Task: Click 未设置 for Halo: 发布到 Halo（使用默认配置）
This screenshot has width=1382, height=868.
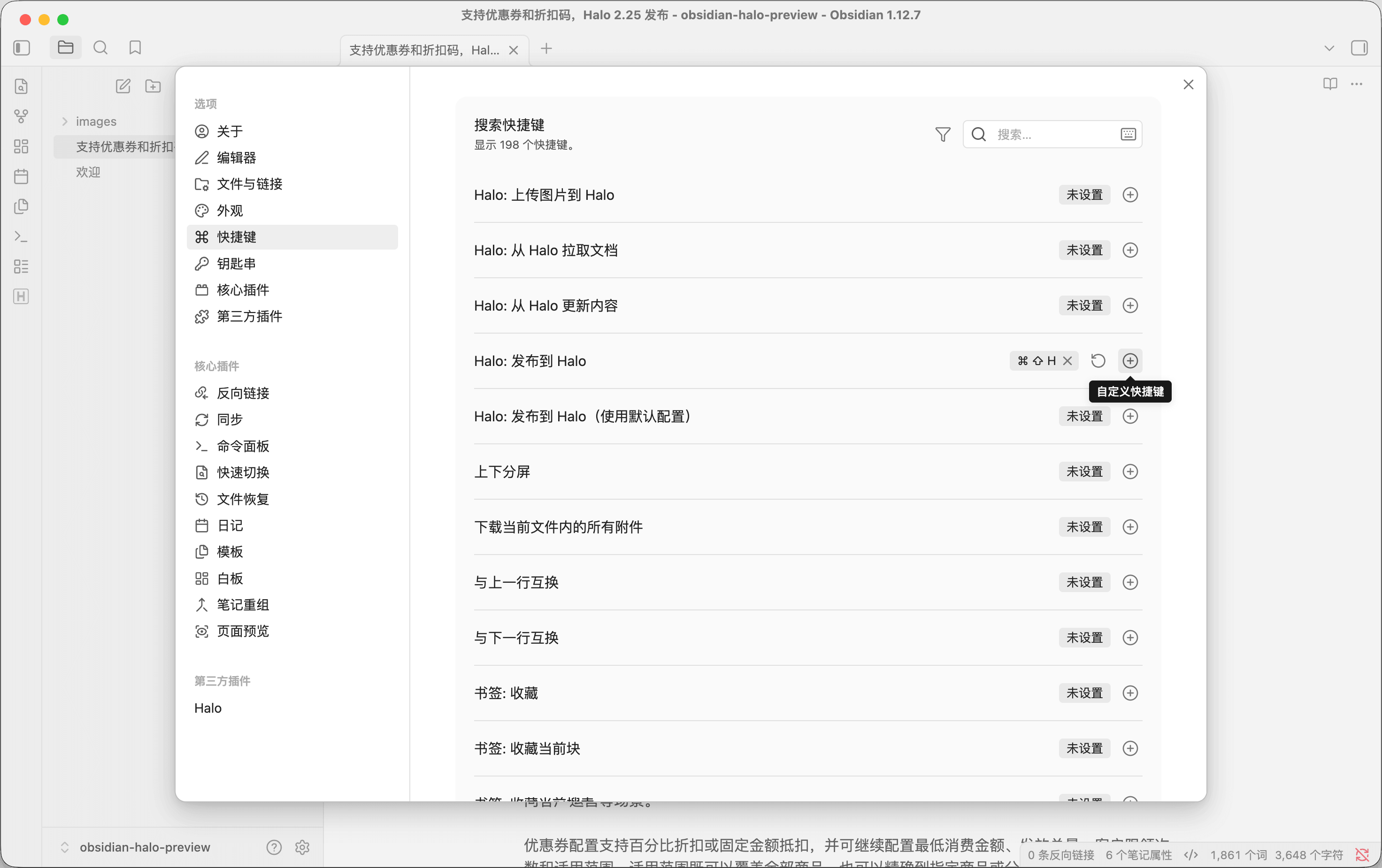Action: pyautogui.click(x=1084, y=417)
